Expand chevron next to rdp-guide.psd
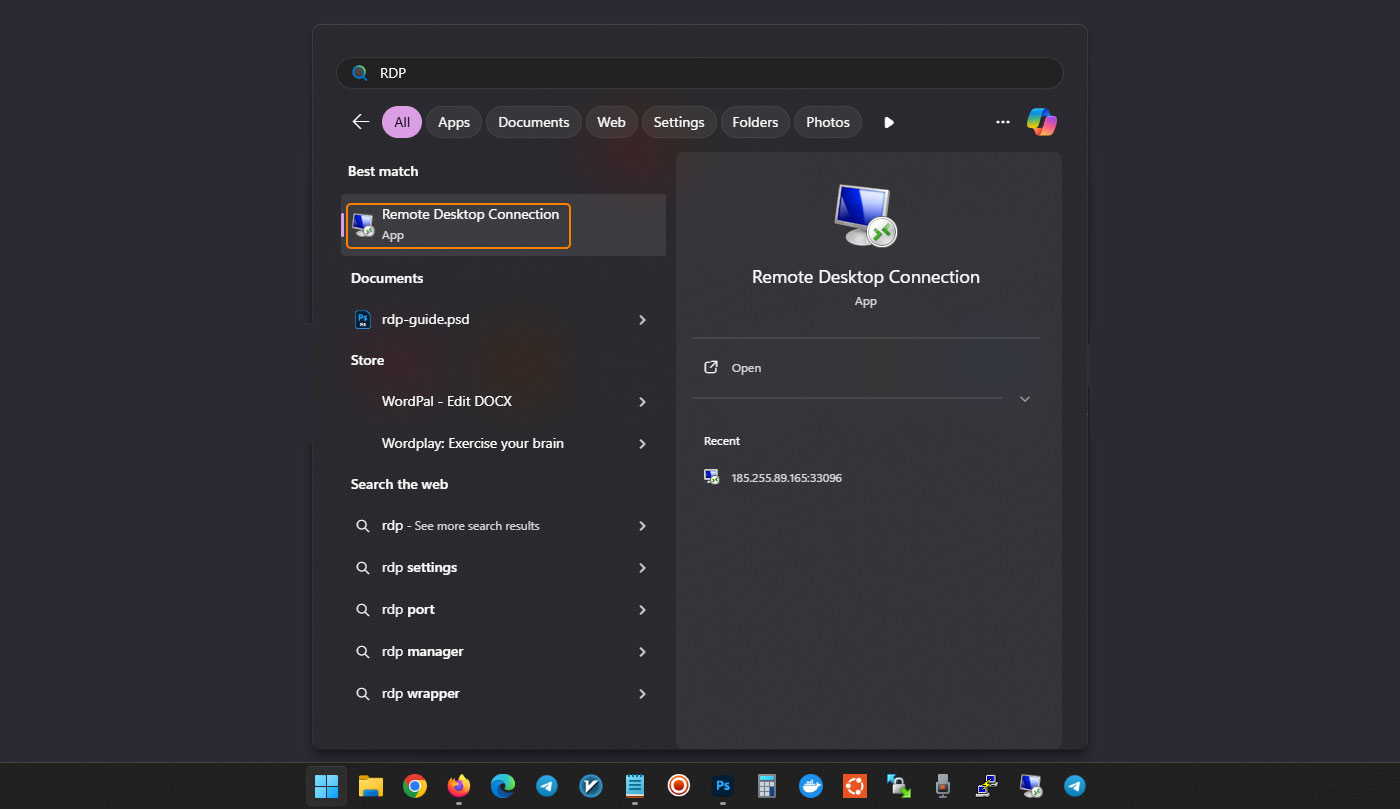This screenshot has width=1400, height=809. pyautogui.click(x=642, y=320)
